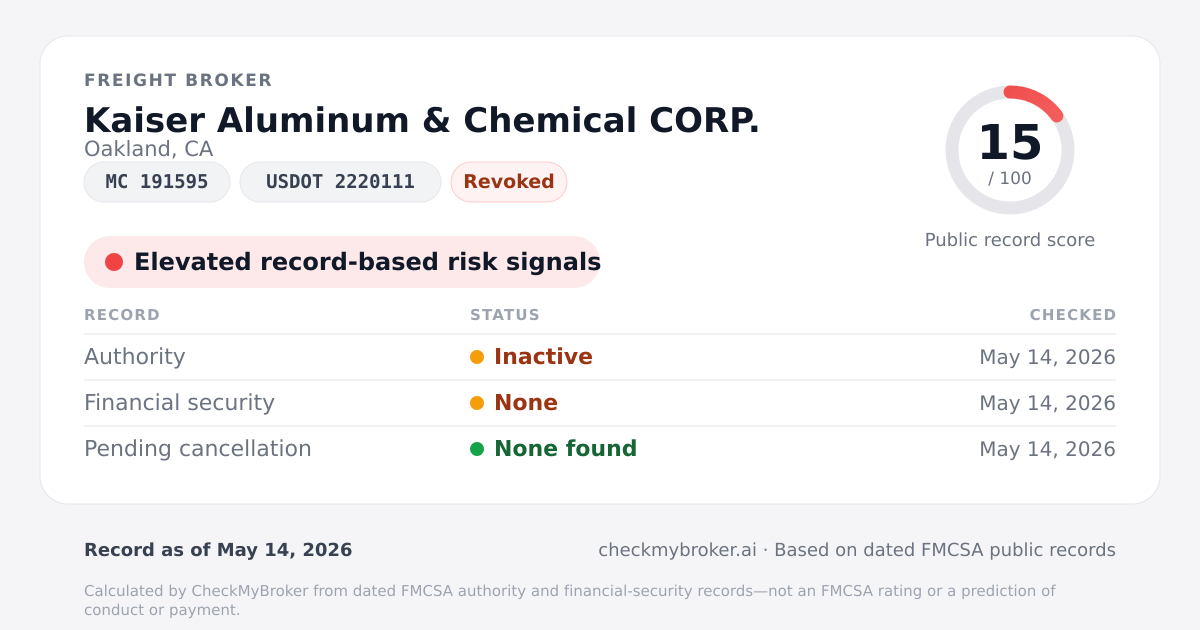Open the checkmybroker.ai link

point(677,550)
